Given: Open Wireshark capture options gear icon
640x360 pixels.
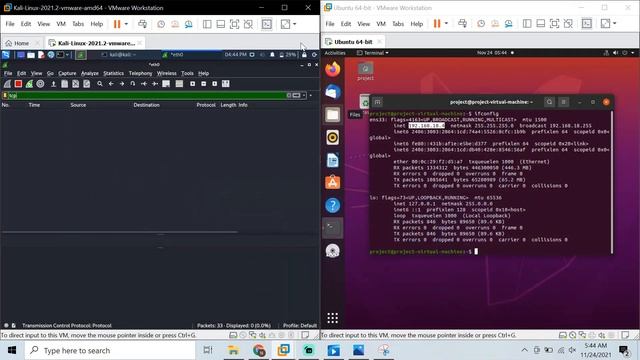Looking at the screenshot, I should [40, 84].
